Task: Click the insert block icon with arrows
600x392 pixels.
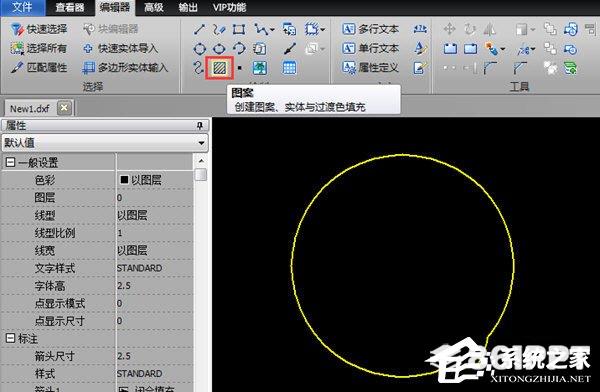Action: pos(289,29)
